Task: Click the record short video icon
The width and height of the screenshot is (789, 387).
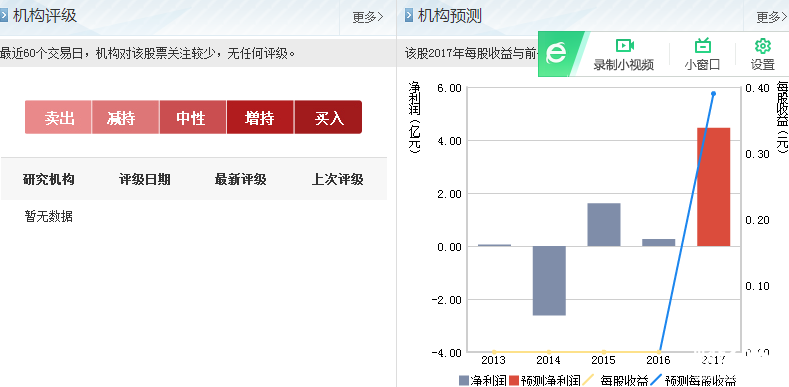Action: coord(624,46)
